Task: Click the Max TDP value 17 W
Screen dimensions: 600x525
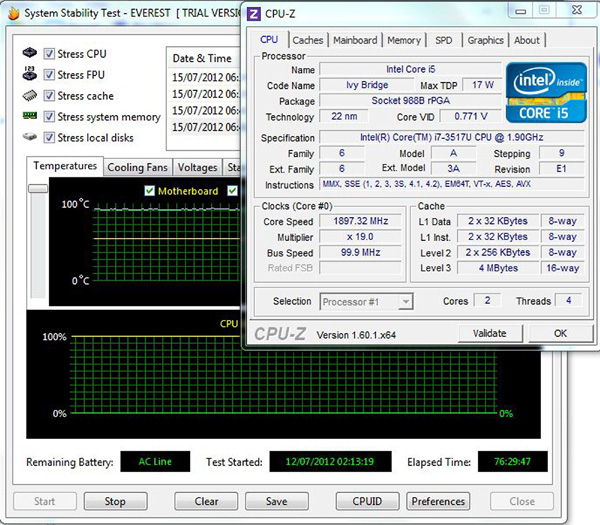Action: pos(483,85)
